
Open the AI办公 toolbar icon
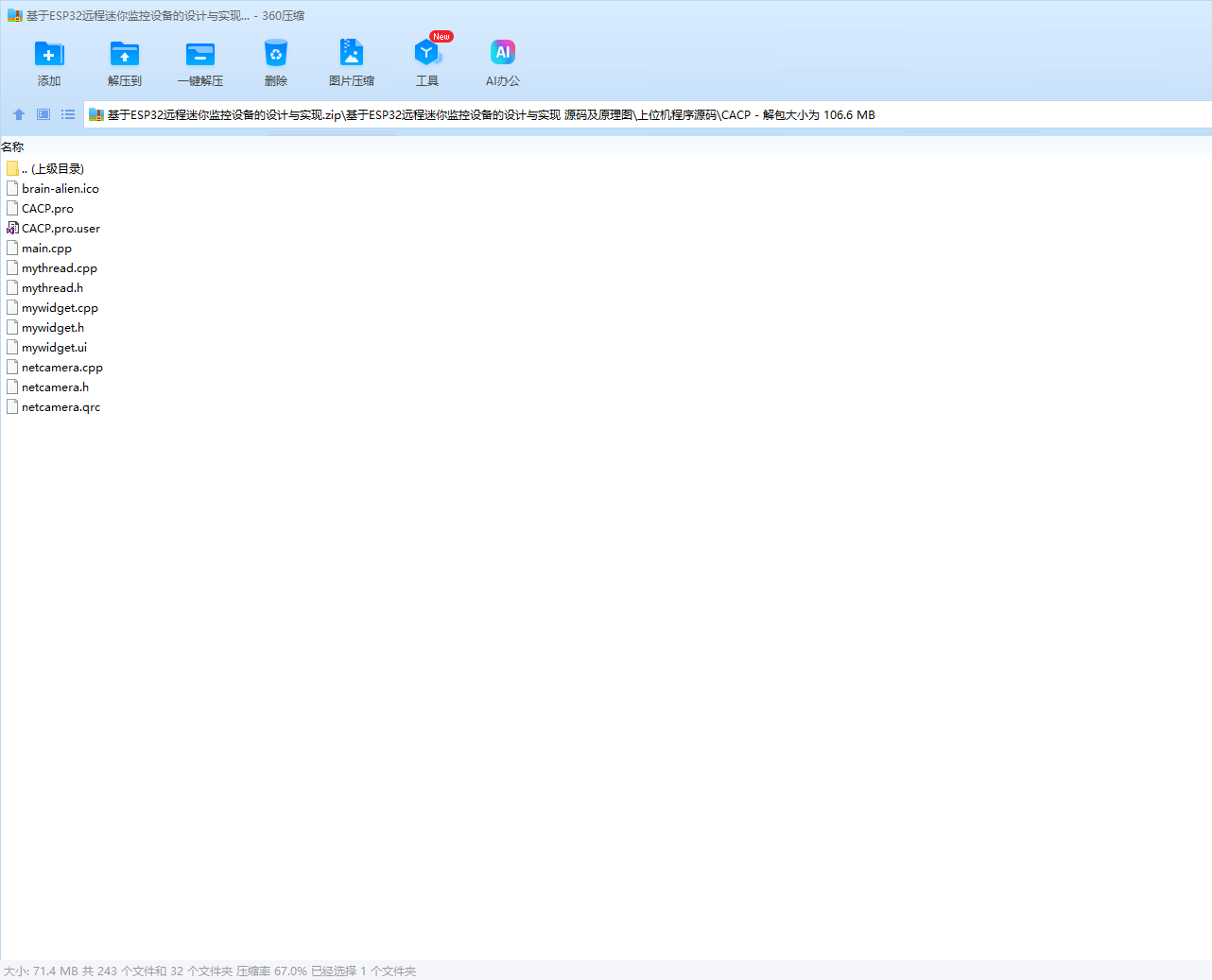(x=503, y=53)
